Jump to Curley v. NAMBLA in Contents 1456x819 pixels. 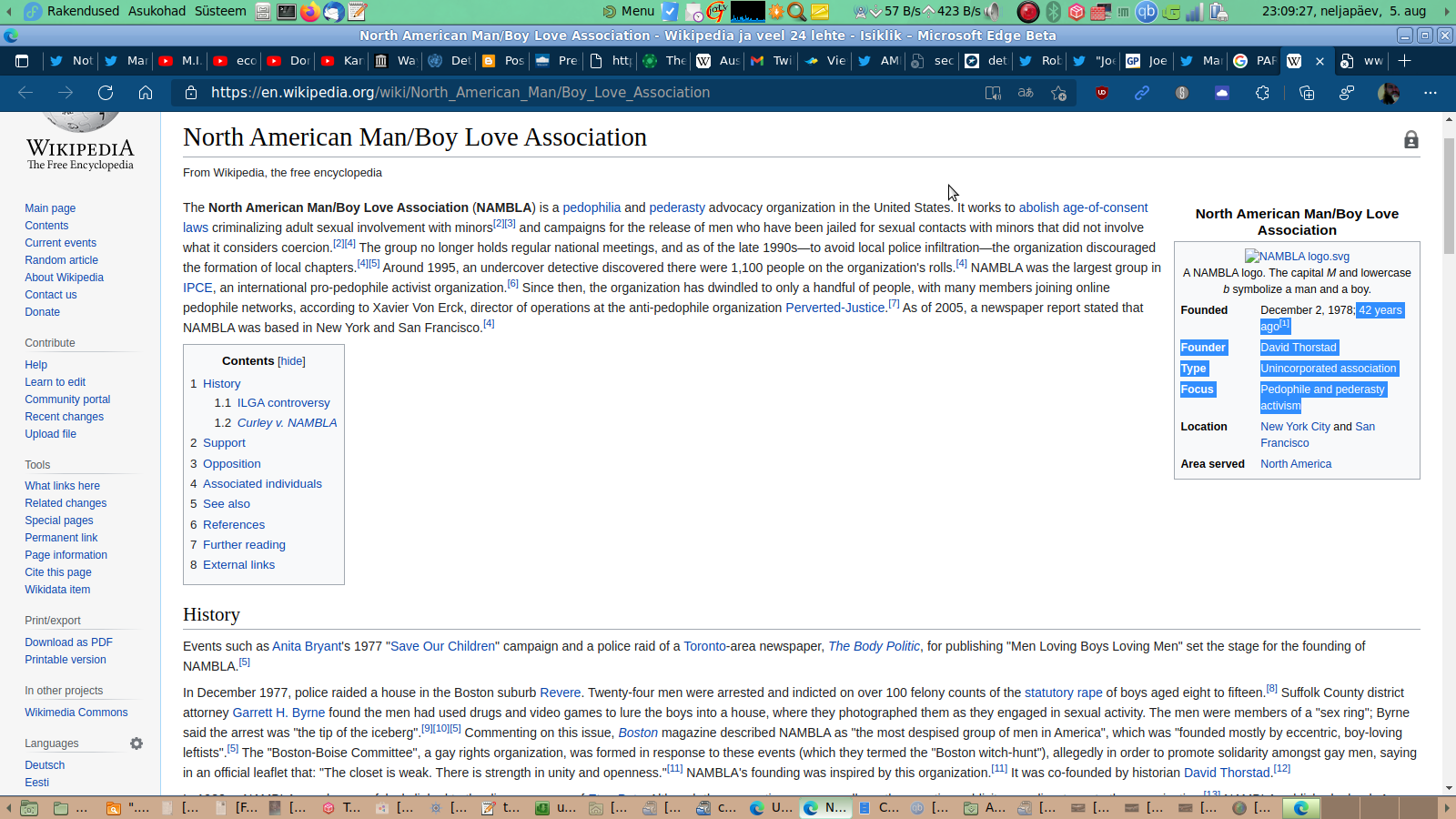[288, 423]
